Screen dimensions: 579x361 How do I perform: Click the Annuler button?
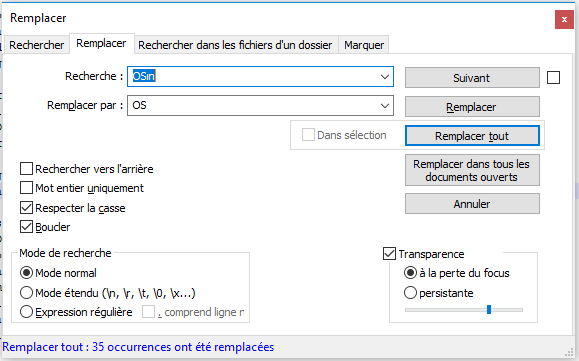pyautogui.click(x=472, y=204)
